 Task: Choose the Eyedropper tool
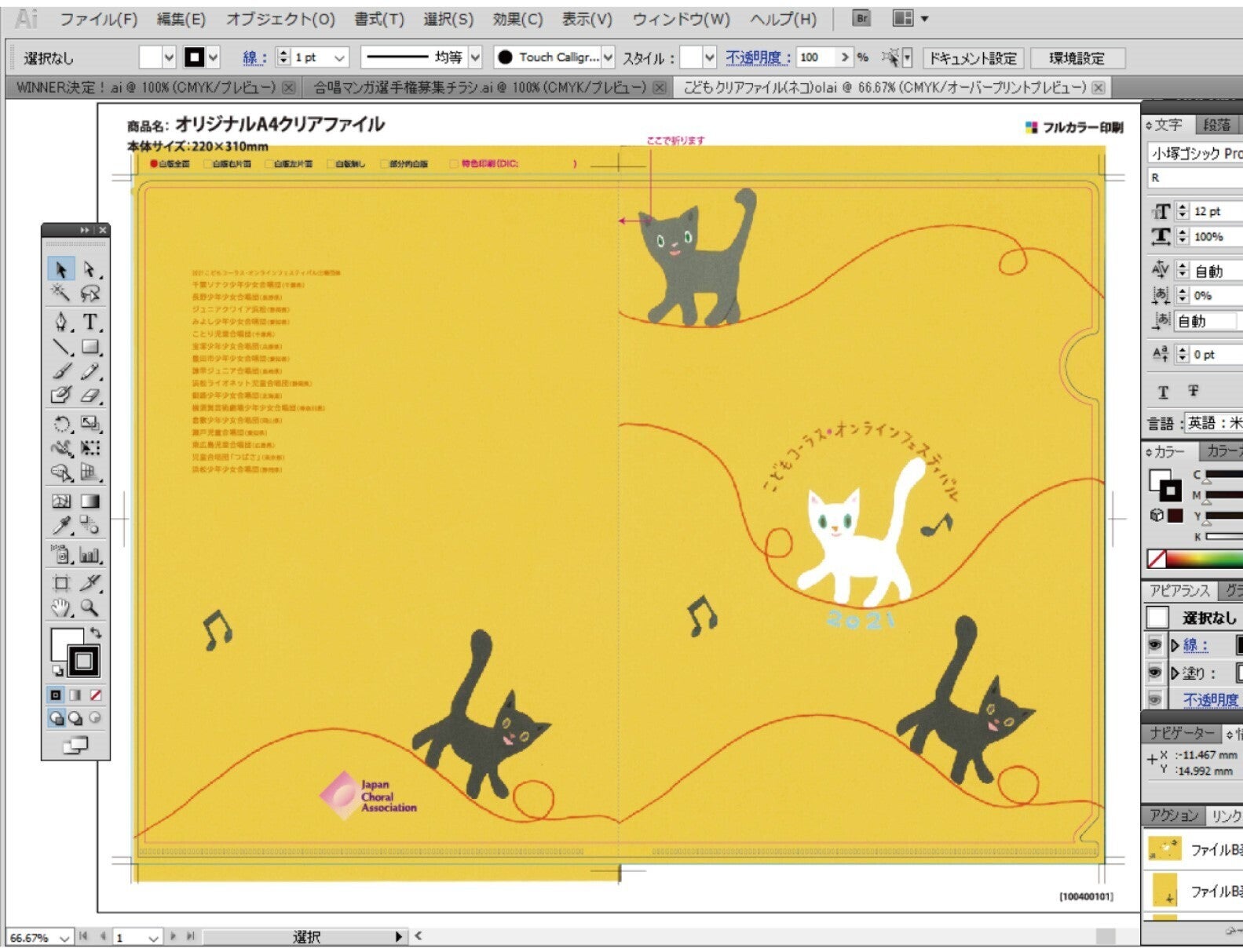point(61,526)
